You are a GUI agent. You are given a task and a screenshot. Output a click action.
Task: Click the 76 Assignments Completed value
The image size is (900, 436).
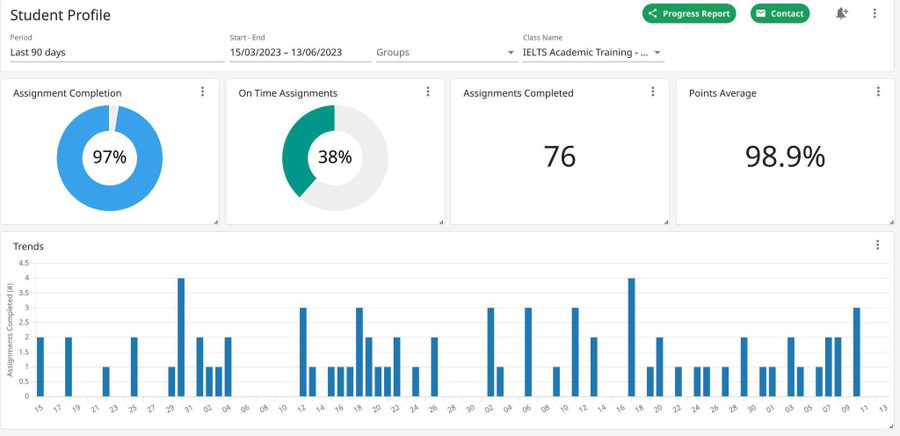tap(560, 157)
